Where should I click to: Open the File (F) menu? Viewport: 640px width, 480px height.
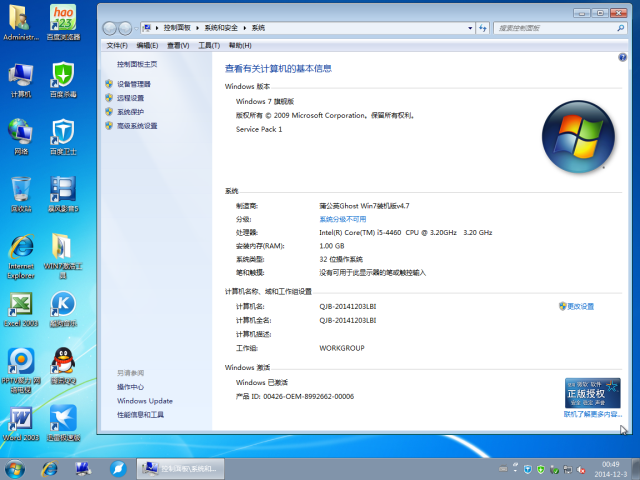click(117, 45)
